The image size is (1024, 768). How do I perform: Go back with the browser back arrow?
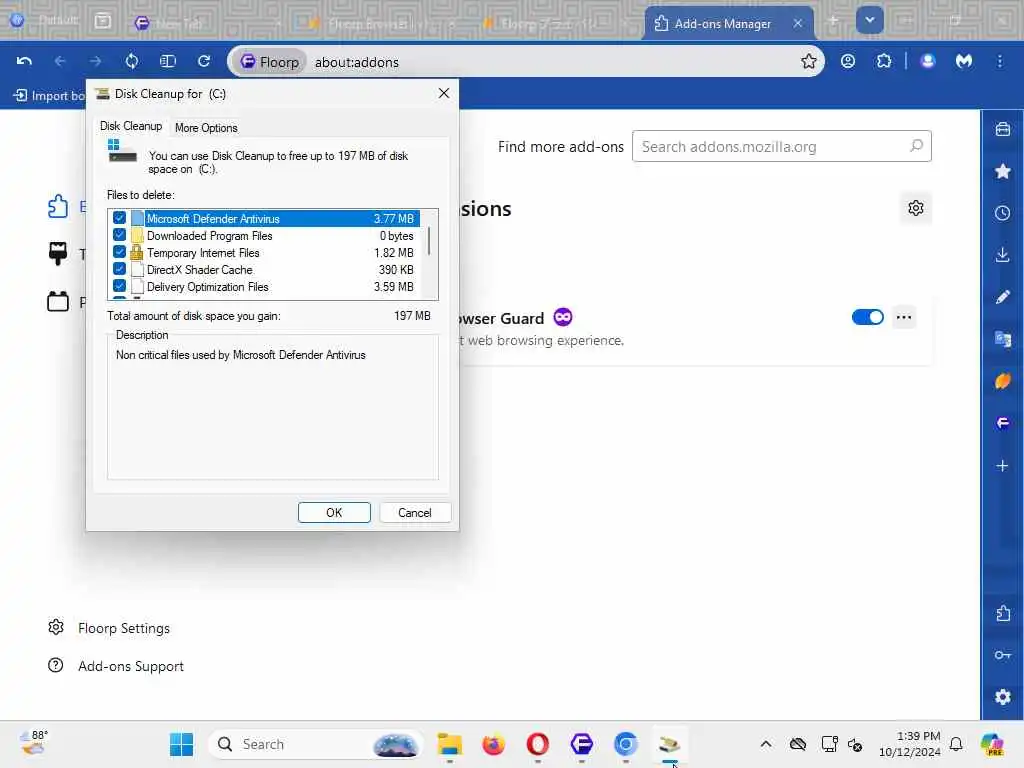click(60, 61)
